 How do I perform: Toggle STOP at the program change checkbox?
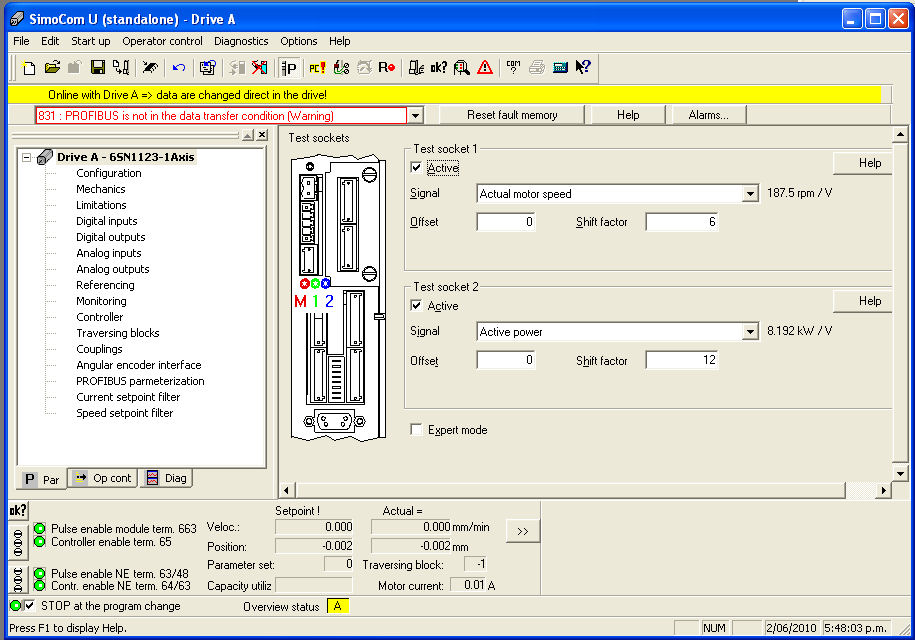tap(30, 606)
